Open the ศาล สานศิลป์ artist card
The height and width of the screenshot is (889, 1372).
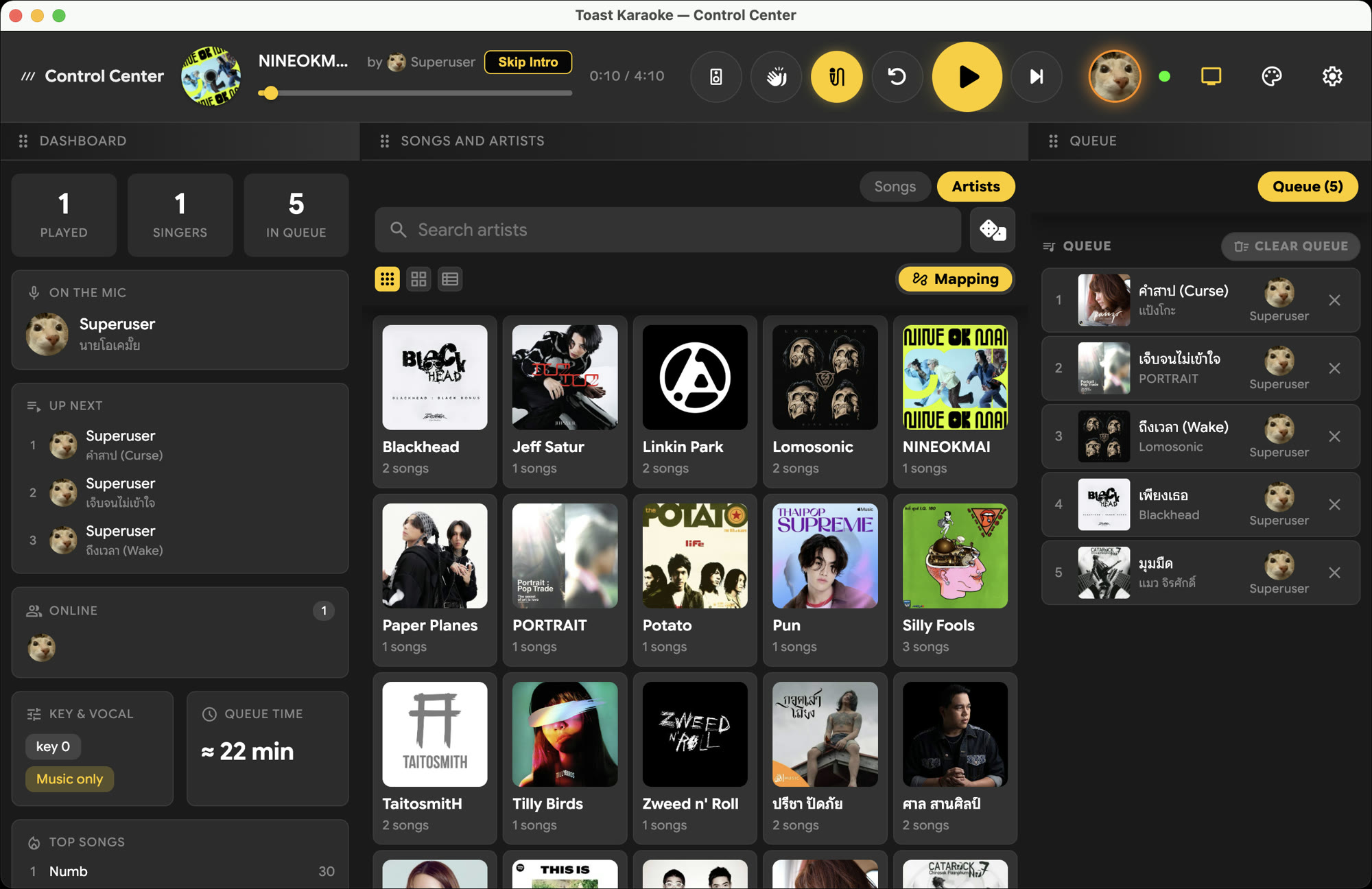pos(955,759)
